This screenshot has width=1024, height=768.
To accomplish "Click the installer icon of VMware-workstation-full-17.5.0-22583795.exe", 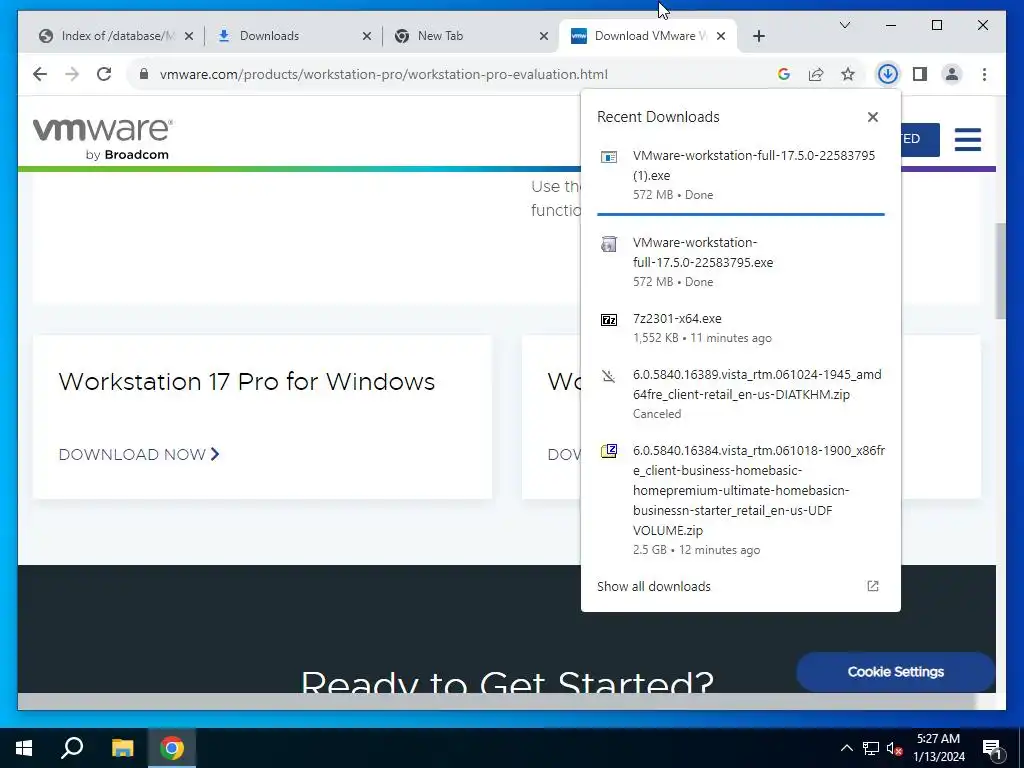I will (x=609, y=244).
